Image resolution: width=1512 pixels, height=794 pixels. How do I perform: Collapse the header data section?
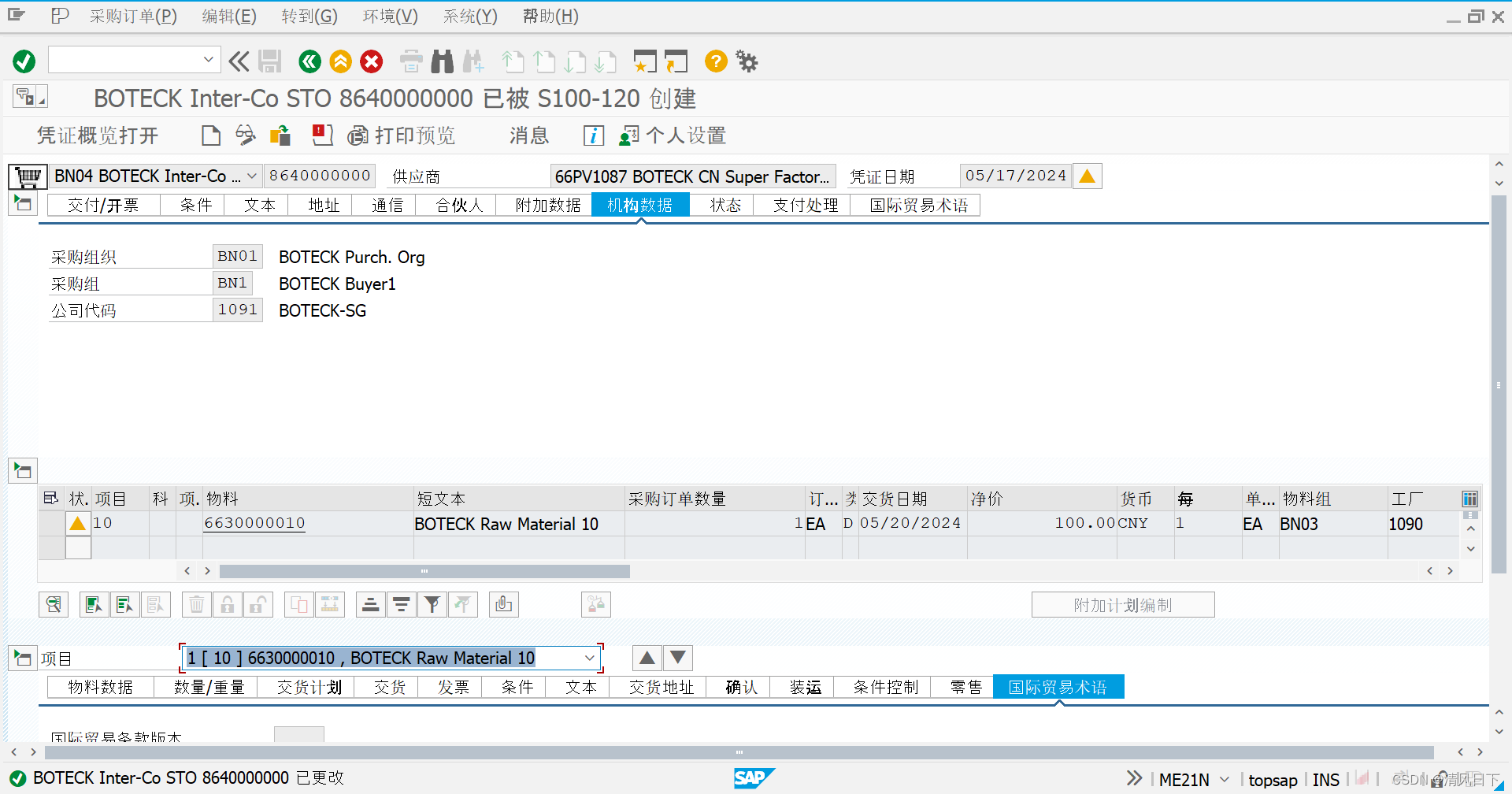tap(22, 203)
